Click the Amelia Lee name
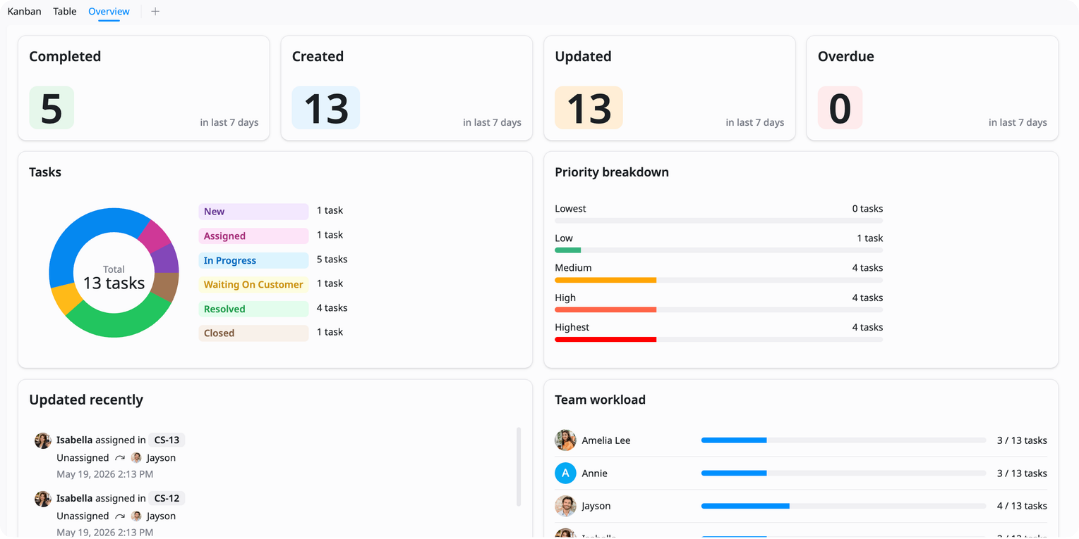 [606, 441]
